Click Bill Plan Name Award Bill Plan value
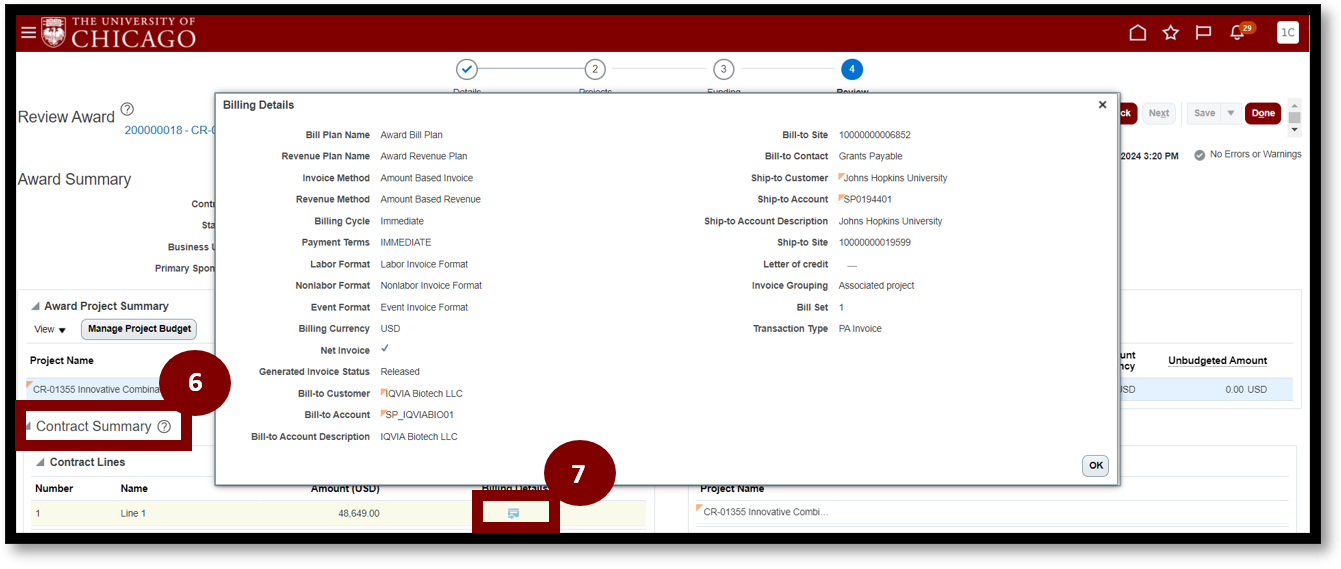The width and height of the screenshot is (1341, 569). [411, 135]
